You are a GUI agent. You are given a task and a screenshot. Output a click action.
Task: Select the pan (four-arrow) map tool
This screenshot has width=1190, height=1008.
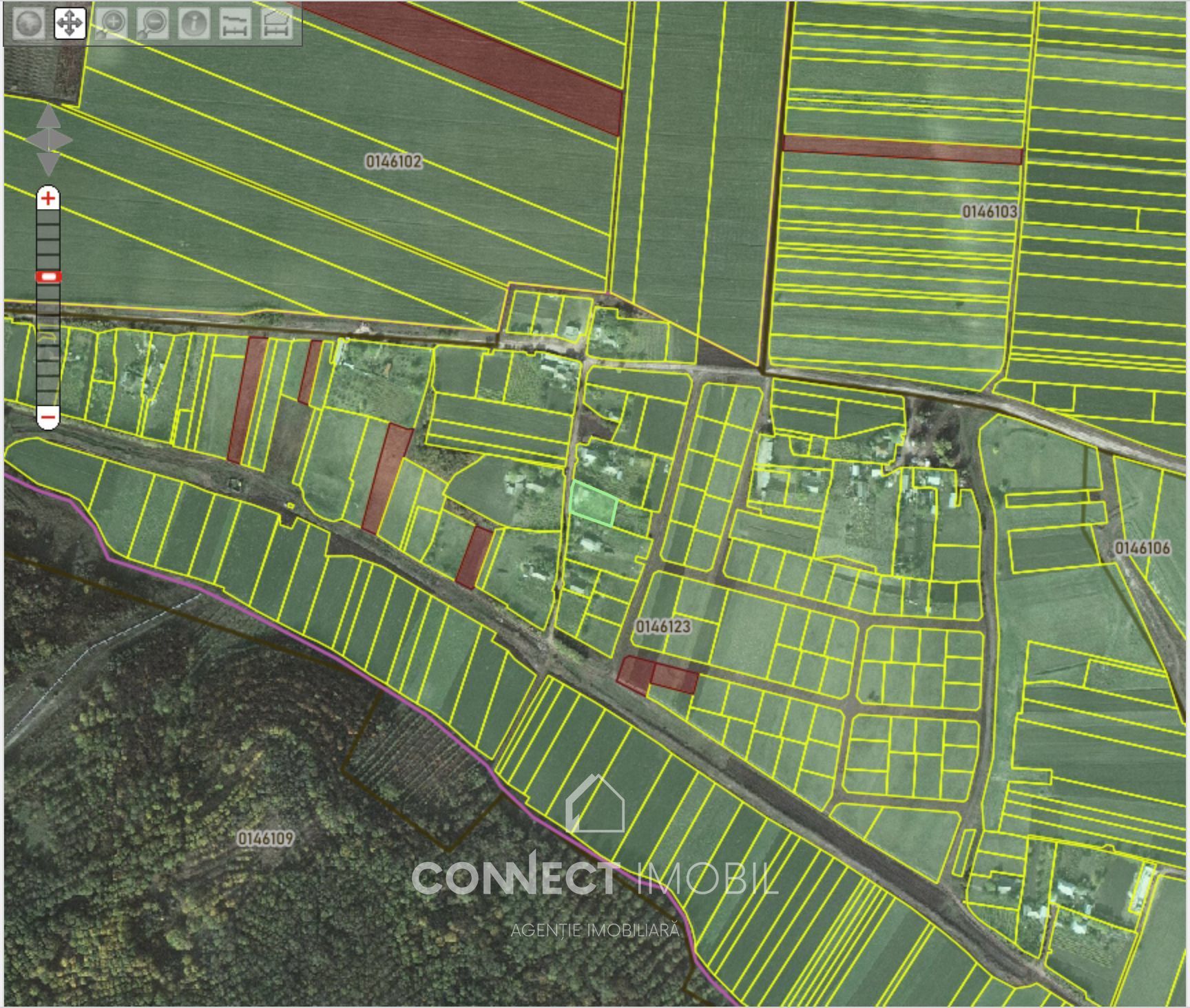click(70, 23)
